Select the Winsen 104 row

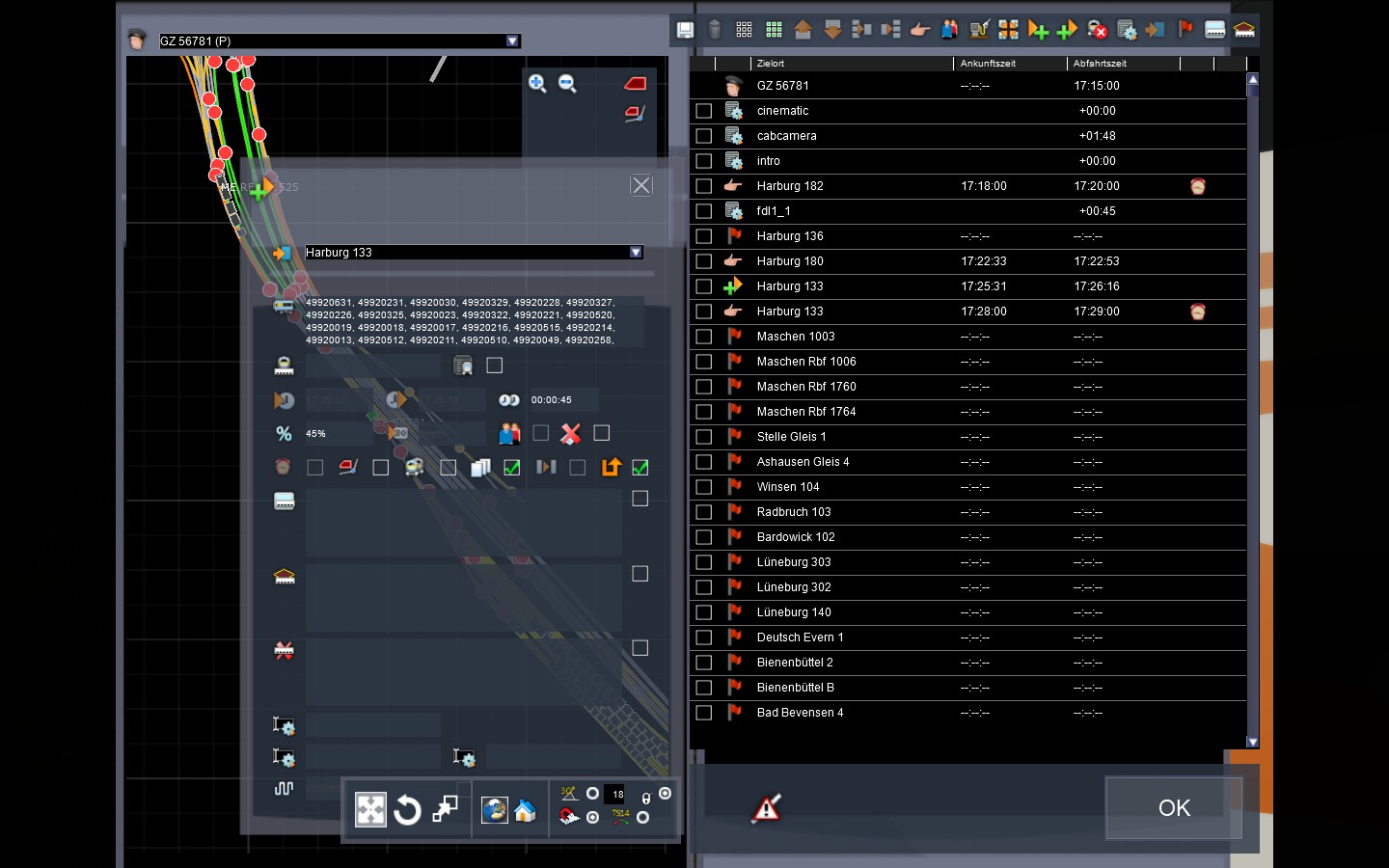click(x=968, y=487)
